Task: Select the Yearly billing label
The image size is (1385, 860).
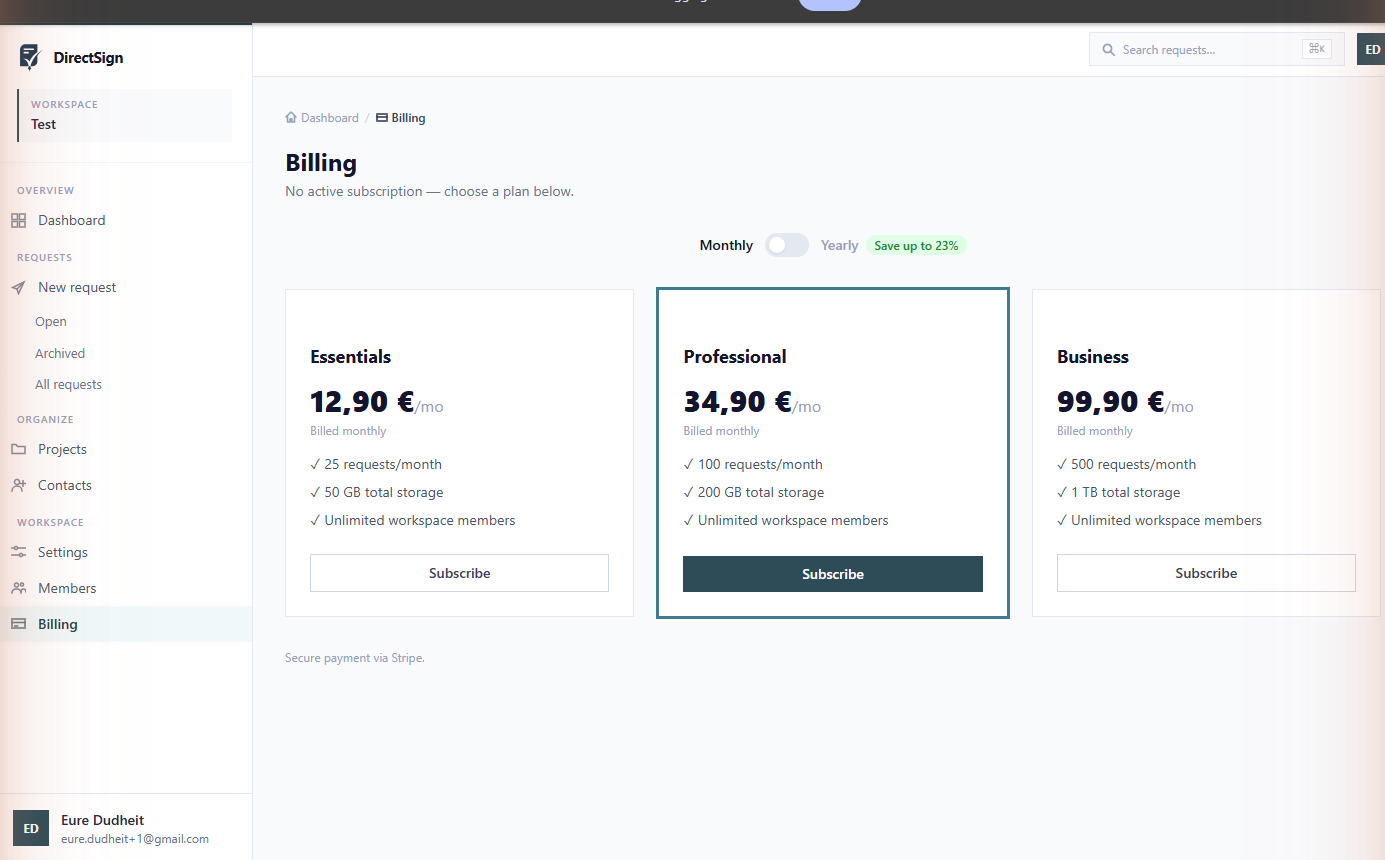Action: 839,245
